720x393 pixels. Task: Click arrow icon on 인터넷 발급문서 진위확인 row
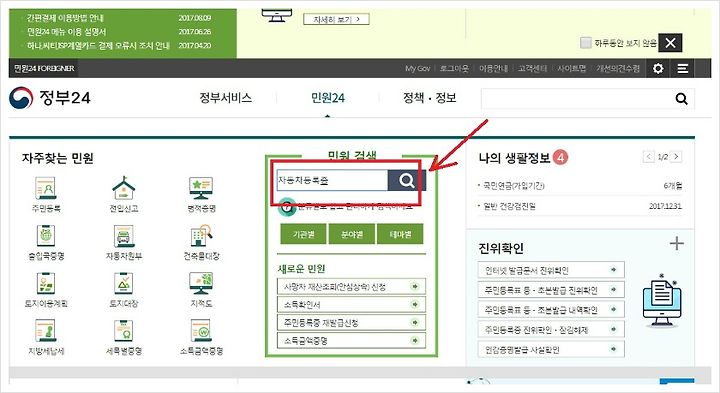[x=613, y=270]
